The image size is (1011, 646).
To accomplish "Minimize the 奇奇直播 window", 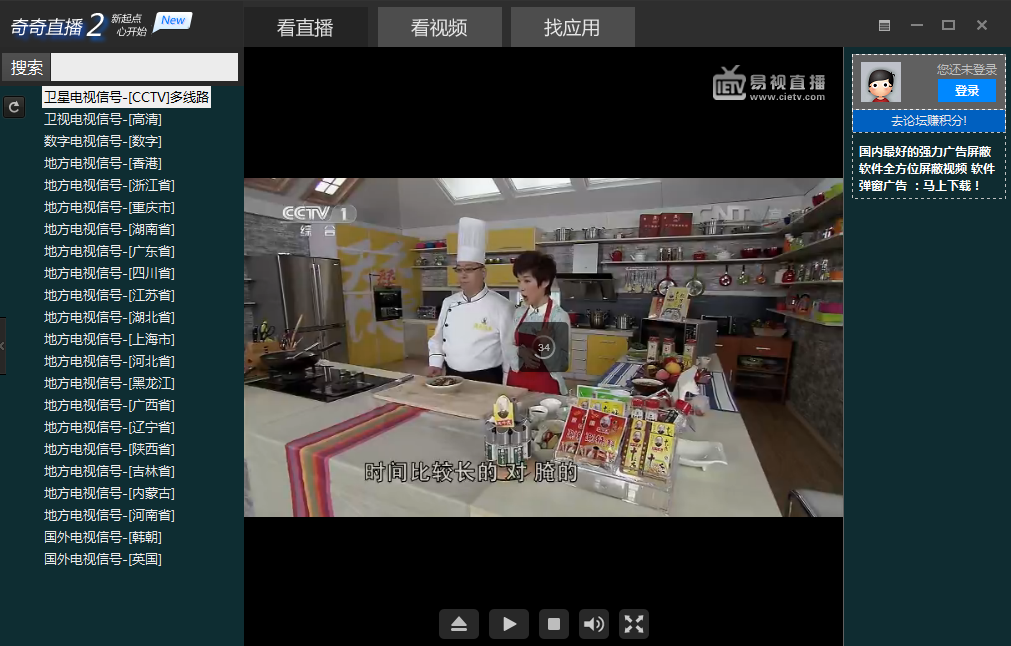I will pos(917,25).
